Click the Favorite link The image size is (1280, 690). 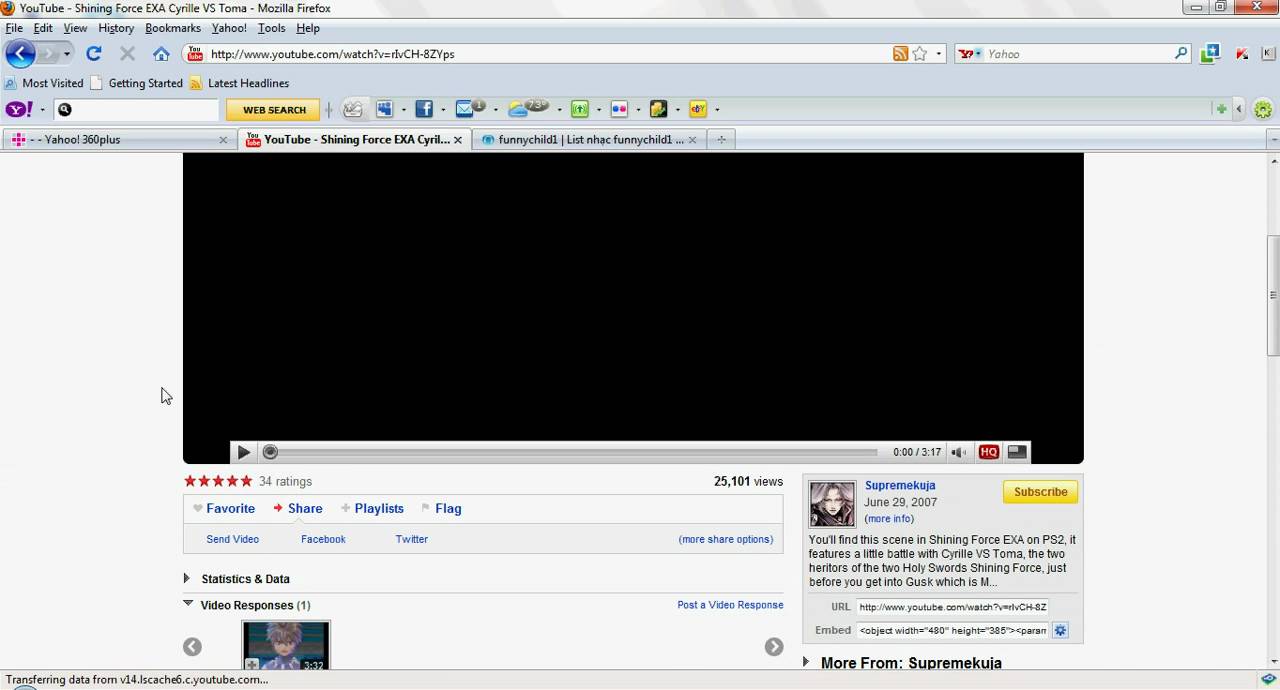pyautogui.click(x=230, y=508)
